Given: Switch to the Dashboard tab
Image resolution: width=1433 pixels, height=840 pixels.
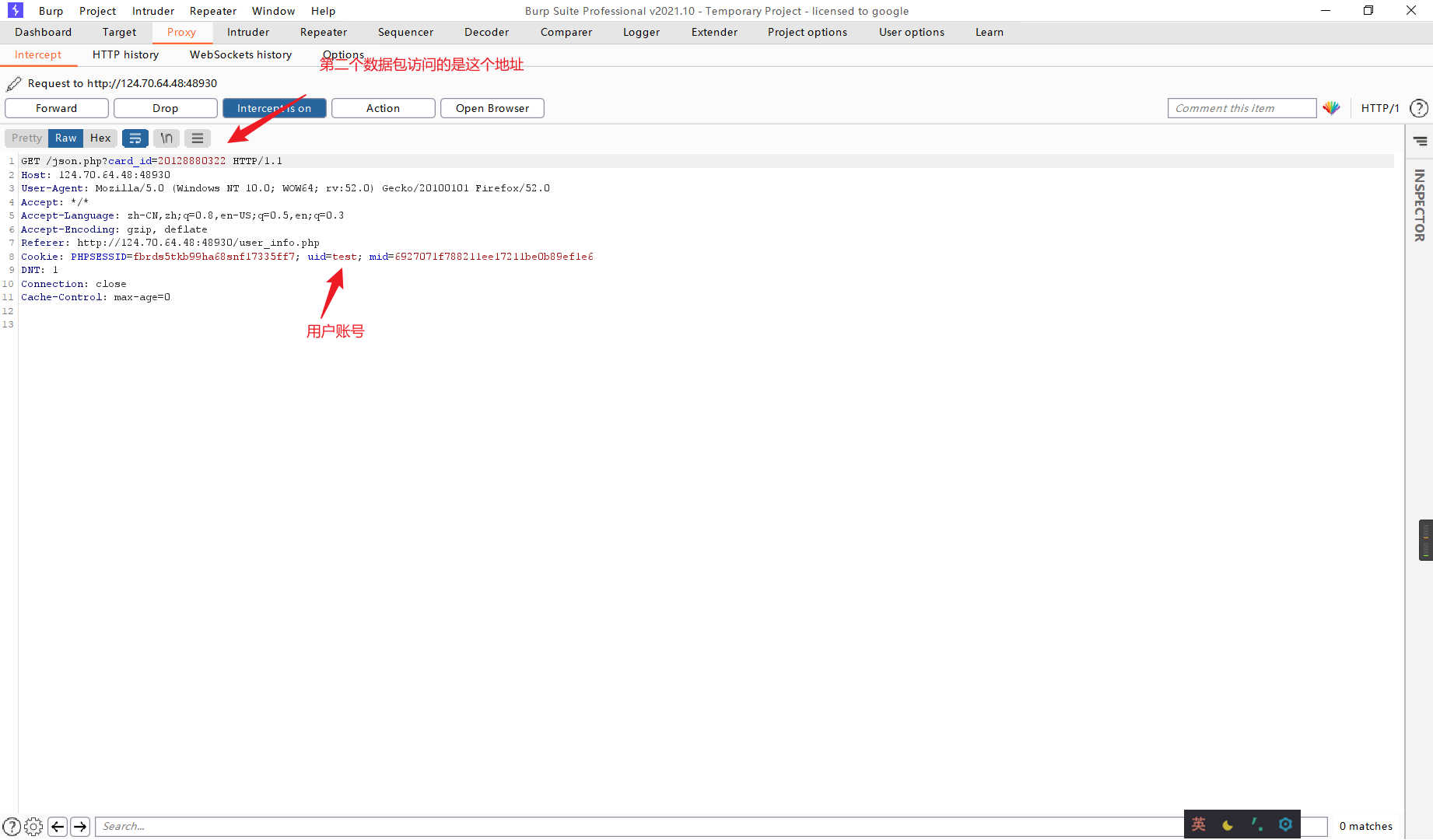Looking at the screenshot, I should pos(44,32).
